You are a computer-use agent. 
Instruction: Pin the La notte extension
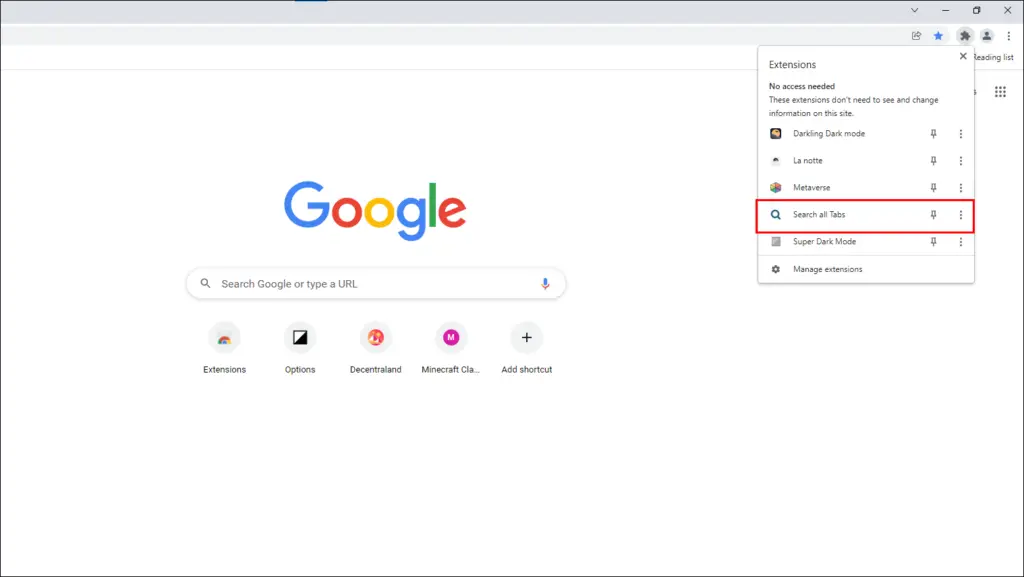tap(933, 161)
